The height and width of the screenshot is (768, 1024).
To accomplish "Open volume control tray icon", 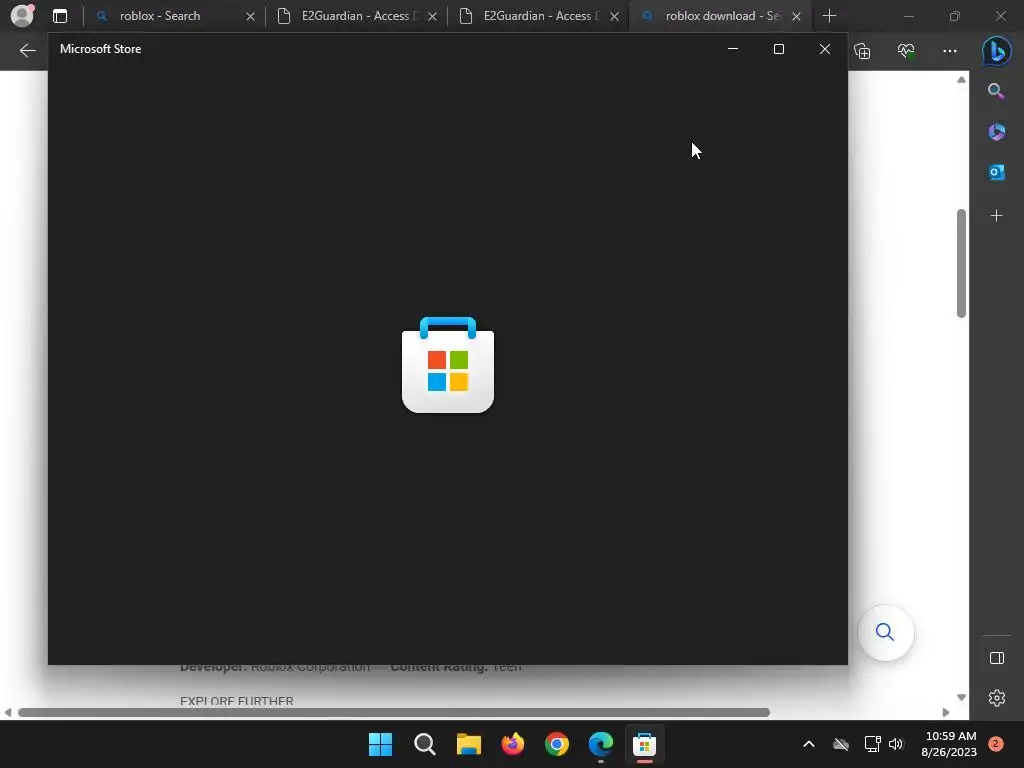I will (896, 744).
